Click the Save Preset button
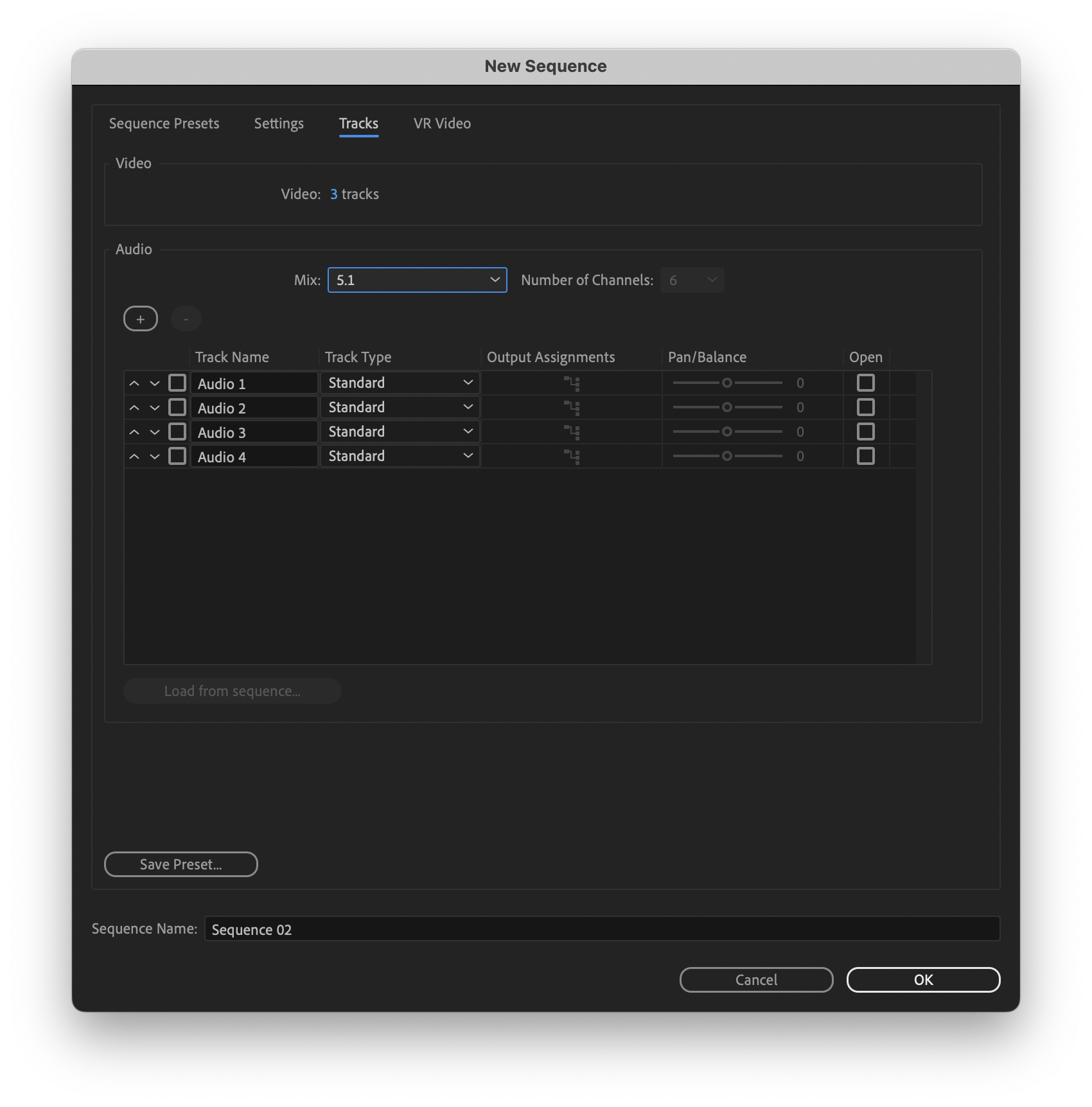This screenshot has height=1107, width=1092. click(181, 864)
